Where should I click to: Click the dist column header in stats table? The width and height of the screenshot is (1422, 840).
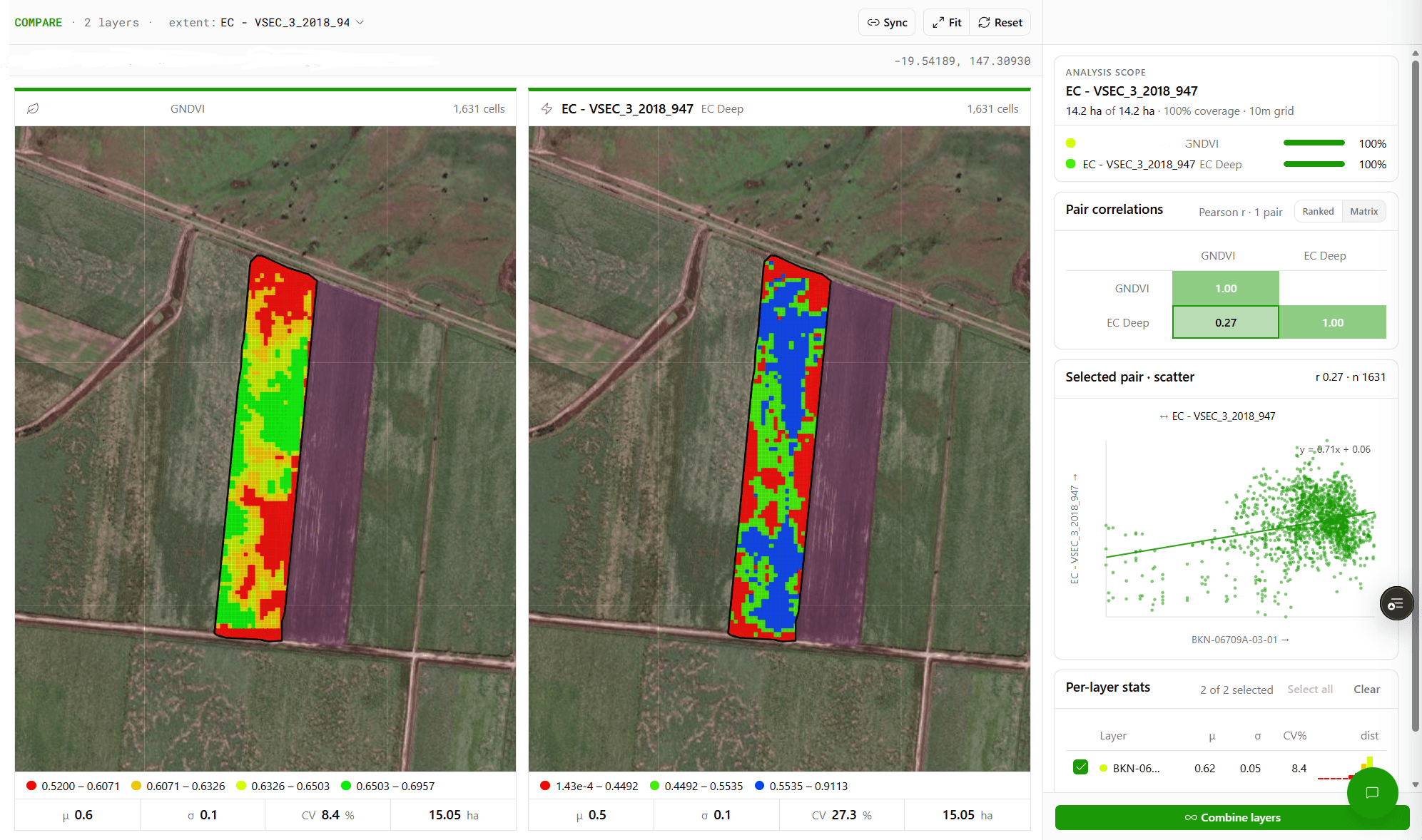coord(1369,735)
